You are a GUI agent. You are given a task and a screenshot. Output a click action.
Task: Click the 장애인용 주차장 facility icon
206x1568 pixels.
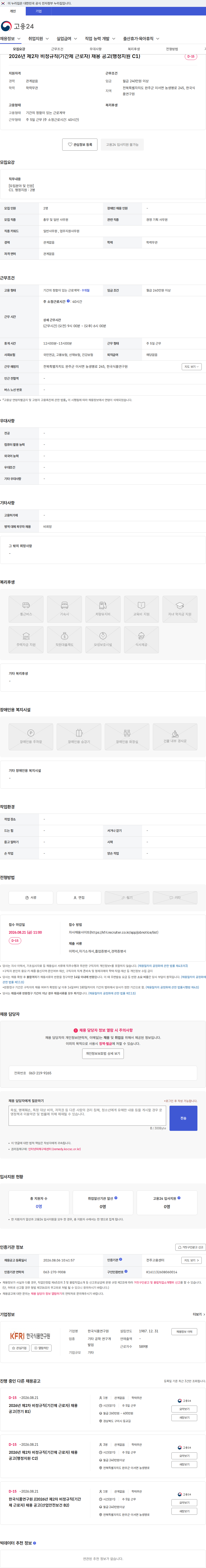click(31, 736)
